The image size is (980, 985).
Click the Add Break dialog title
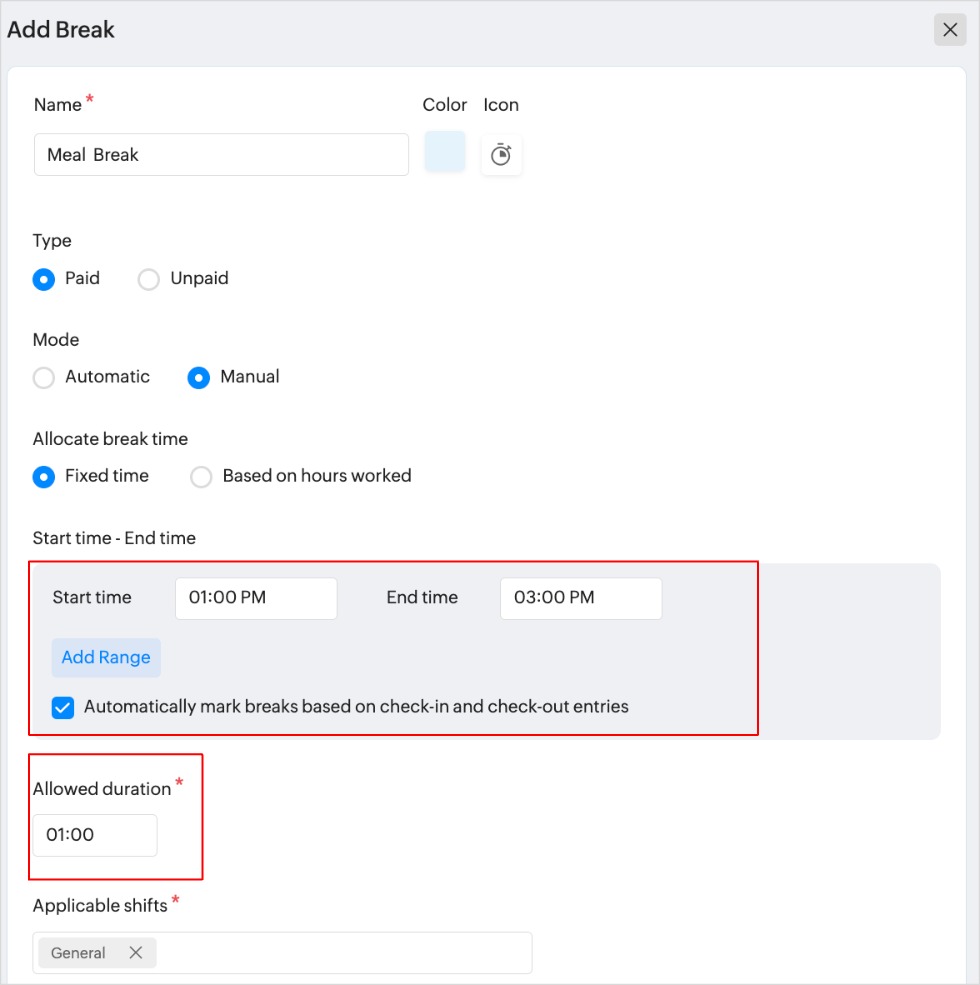click(61, 30)
